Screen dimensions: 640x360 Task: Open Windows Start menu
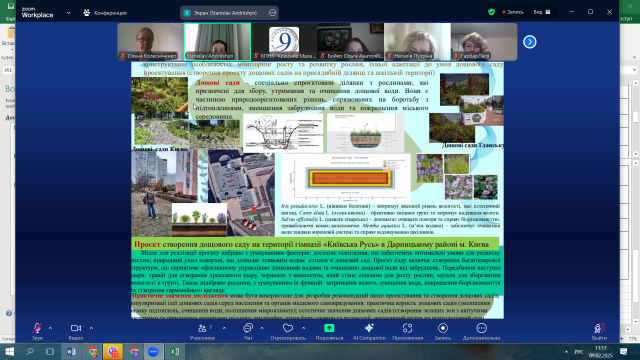9,351
